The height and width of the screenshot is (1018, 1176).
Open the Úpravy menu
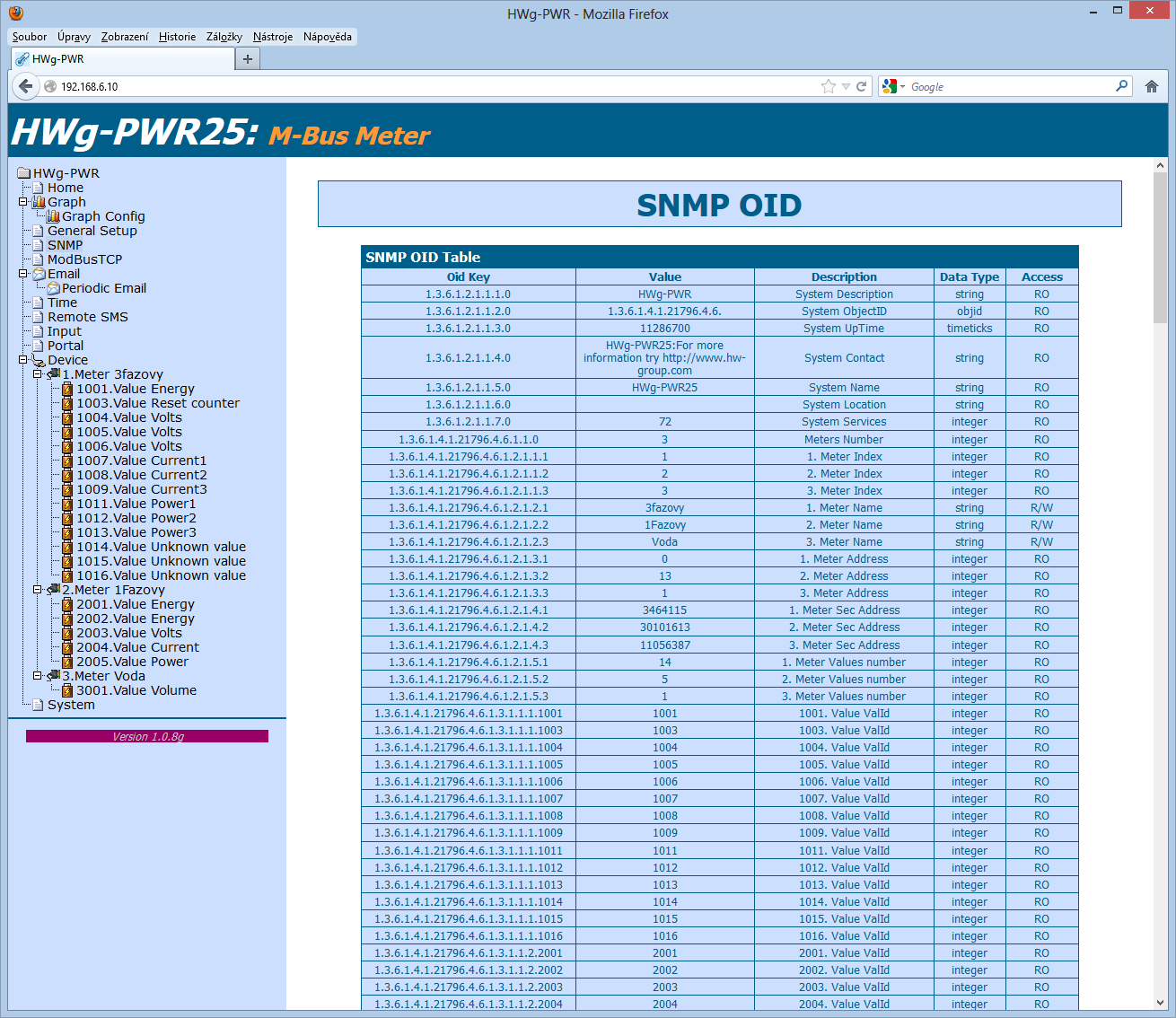click(74, 37)
